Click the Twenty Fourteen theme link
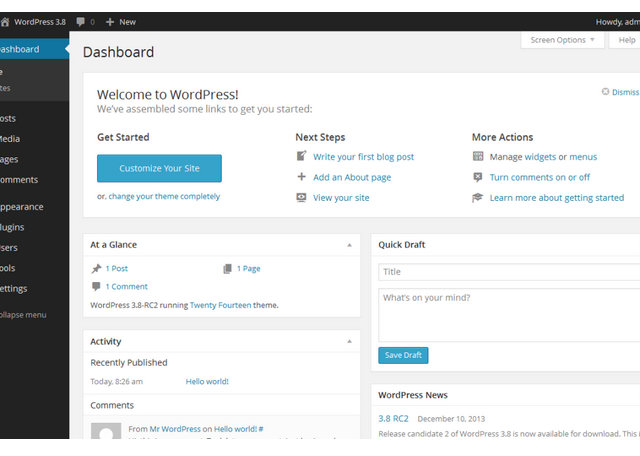 pos(220,305)
